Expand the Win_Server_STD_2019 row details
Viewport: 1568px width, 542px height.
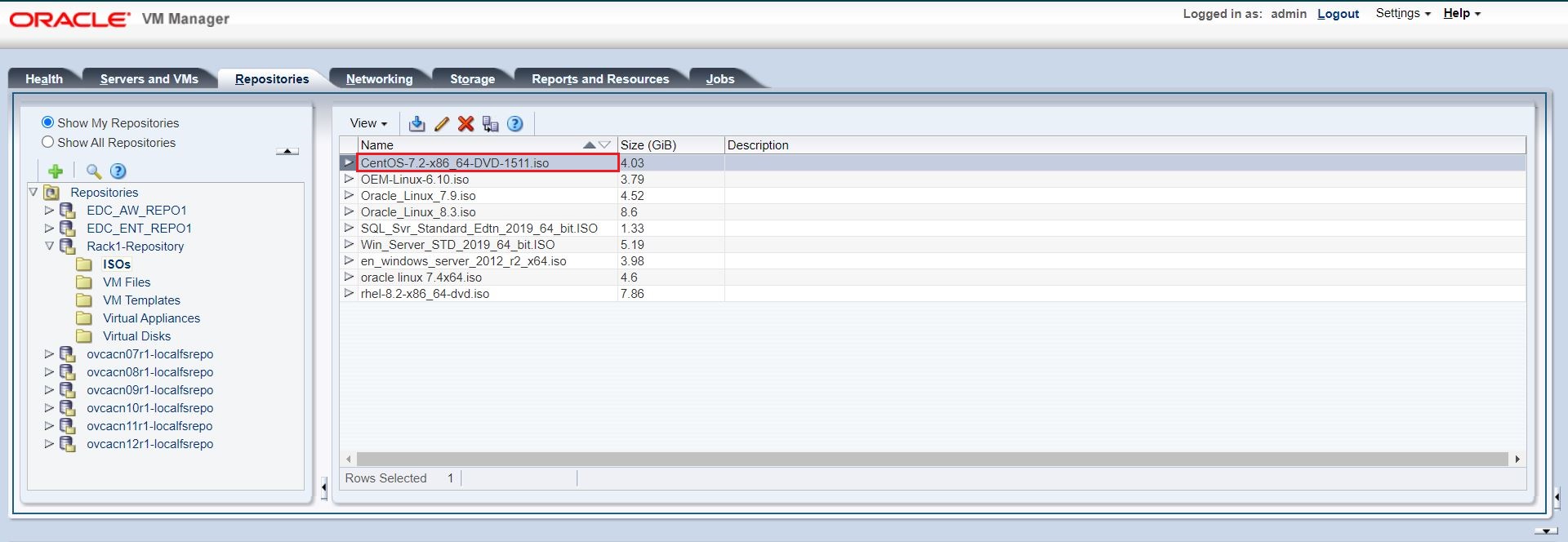(349, 244)
